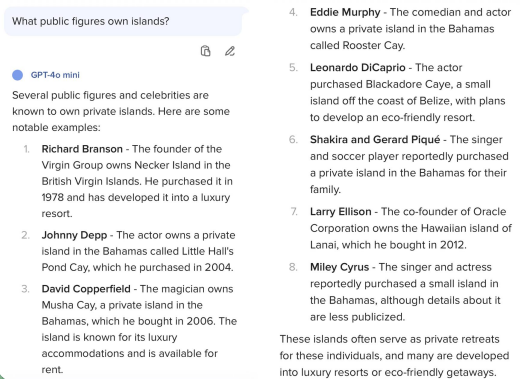Click the bold name Johnny Depp
The image size is (523, 379).
(x=74, y=235)
